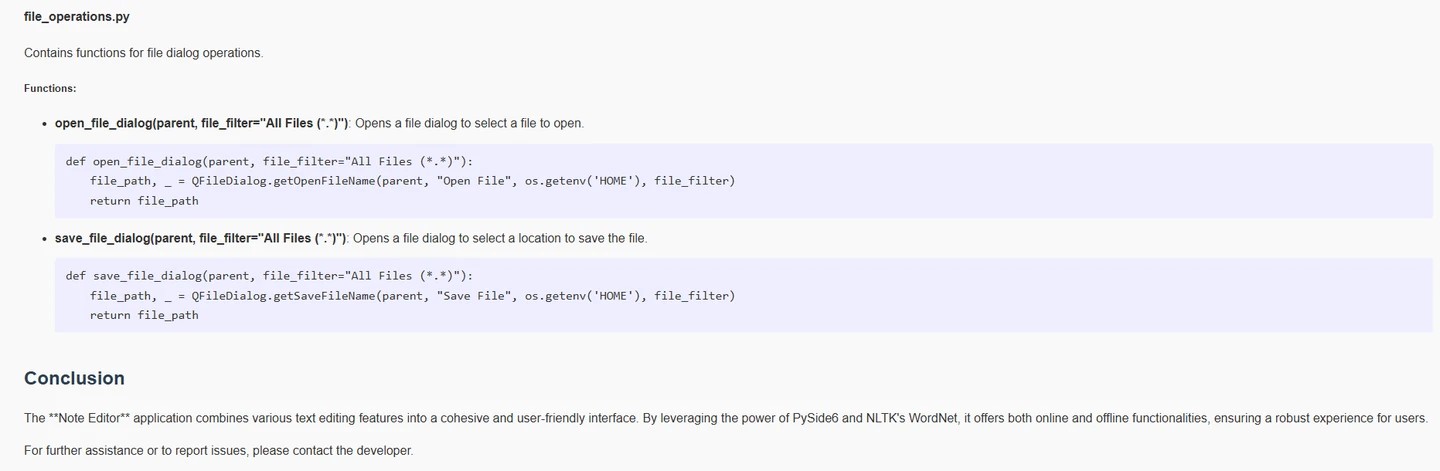Click 'return file_path' in open_file_dialog code block
The width and height of the screenshot is (1440, 471).
point(144,201)
